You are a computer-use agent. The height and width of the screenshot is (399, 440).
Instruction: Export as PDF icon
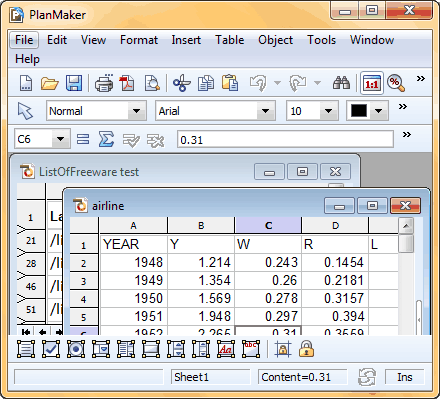coord(127,83)
